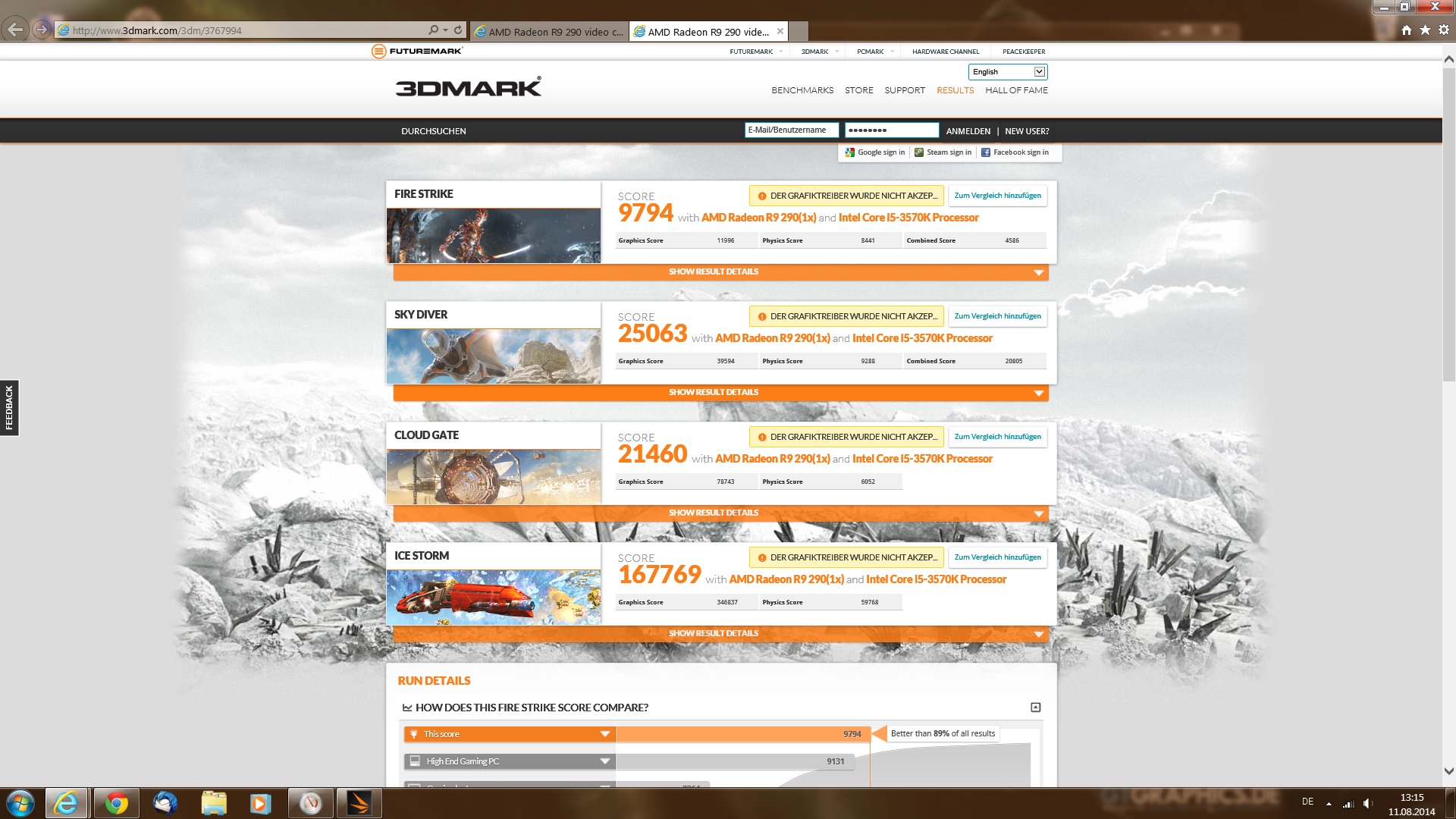Image resolution: width=1456 pixels, height=819 pixels.
Task: Collapse the Fire Strike score compare section
Action: pyautogui.click(x=1035, y=708)
